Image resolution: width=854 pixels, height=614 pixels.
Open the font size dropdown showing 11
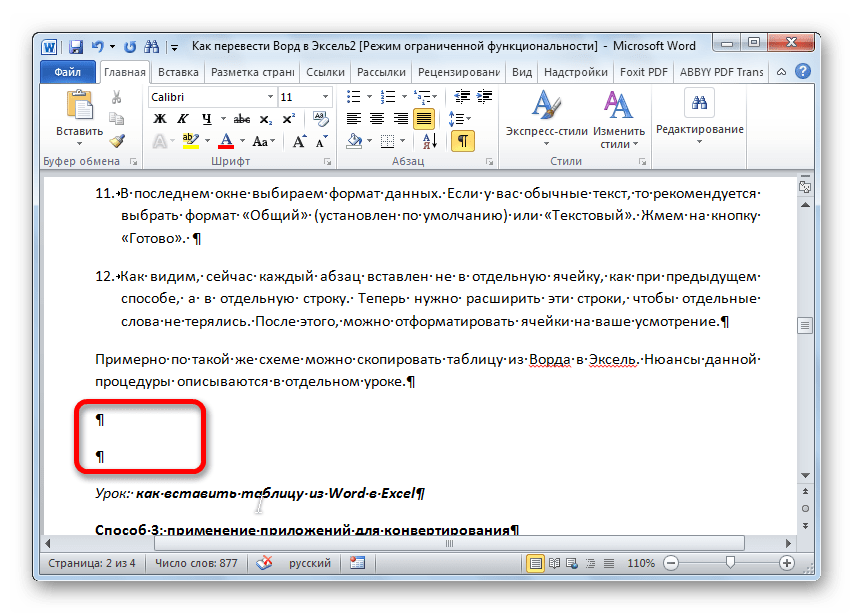(x=306, y=97)
